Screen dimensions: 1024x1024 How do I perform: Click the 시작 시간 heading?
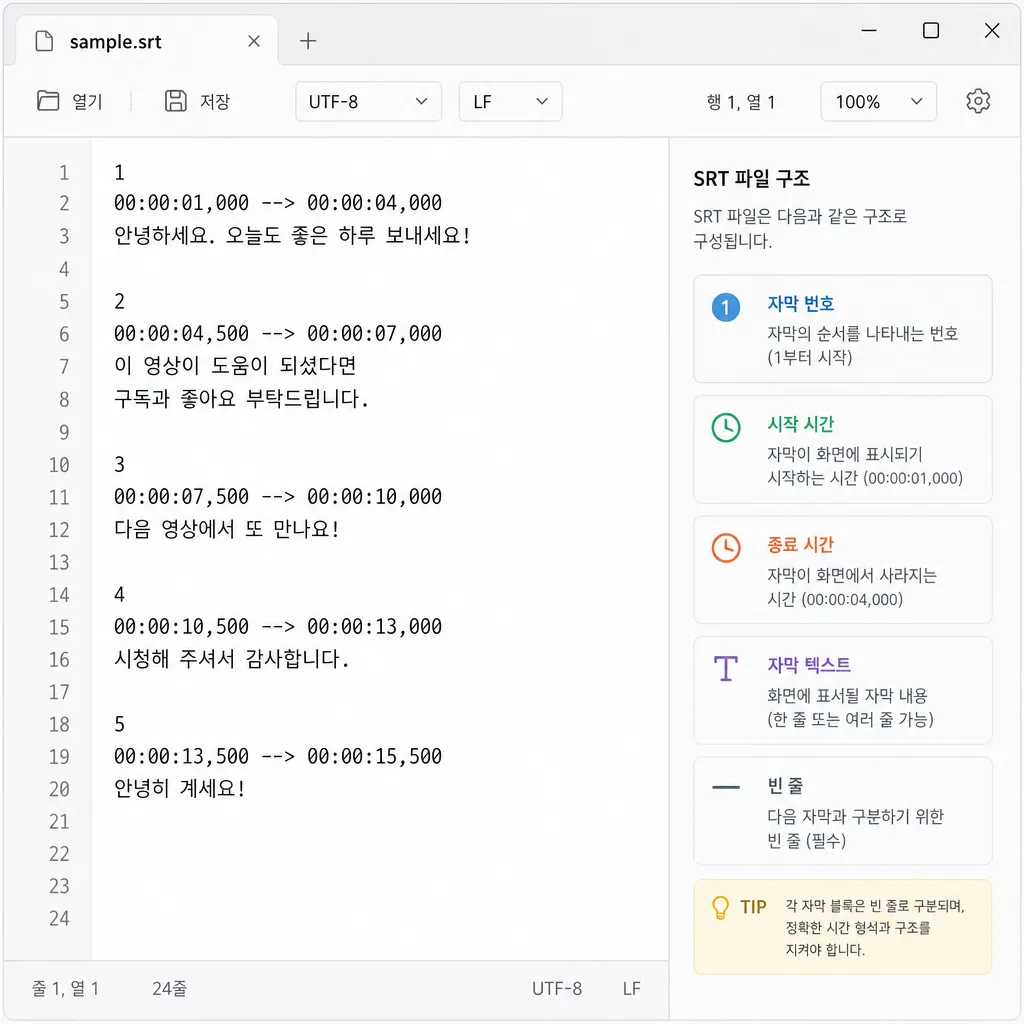coord(801,424)
